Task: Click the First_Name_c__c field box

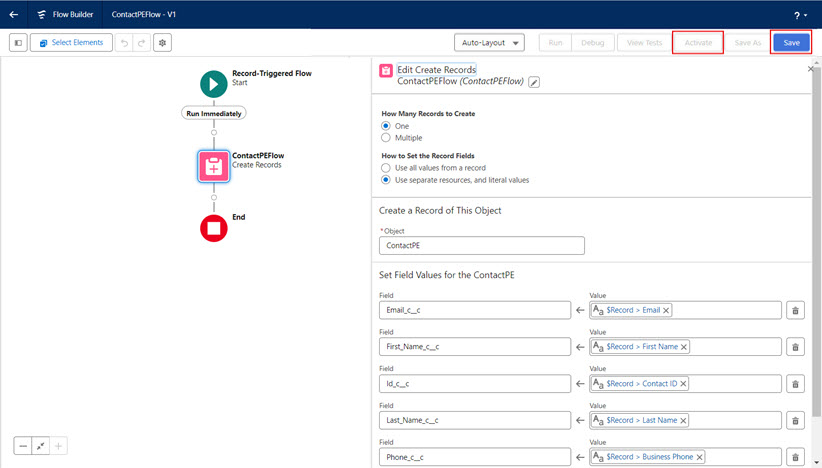Action: point(475,347)
